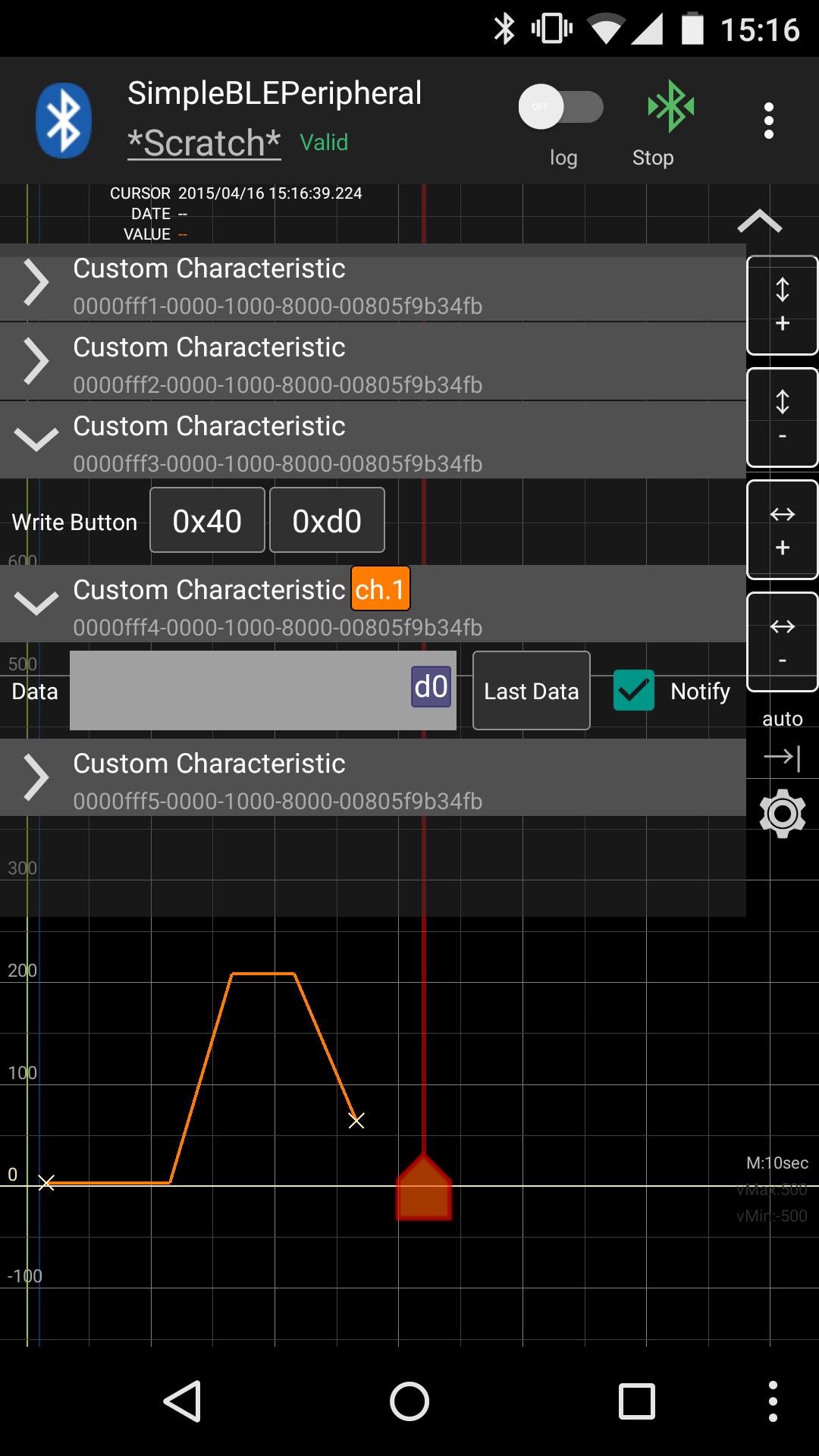Image resolution: width=819 pixels, height=1456 pixels.
Task: Tap the red cursor marker handle
Action: [424, 1188]
